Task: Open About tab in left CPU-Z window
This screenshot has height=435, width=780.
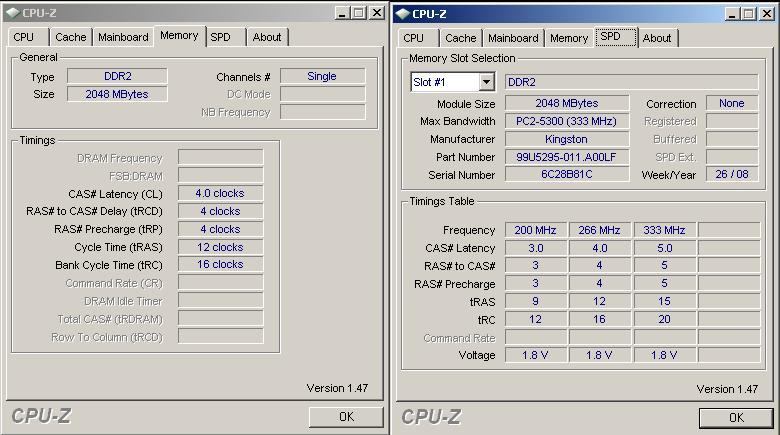Action: click(267, 37)
